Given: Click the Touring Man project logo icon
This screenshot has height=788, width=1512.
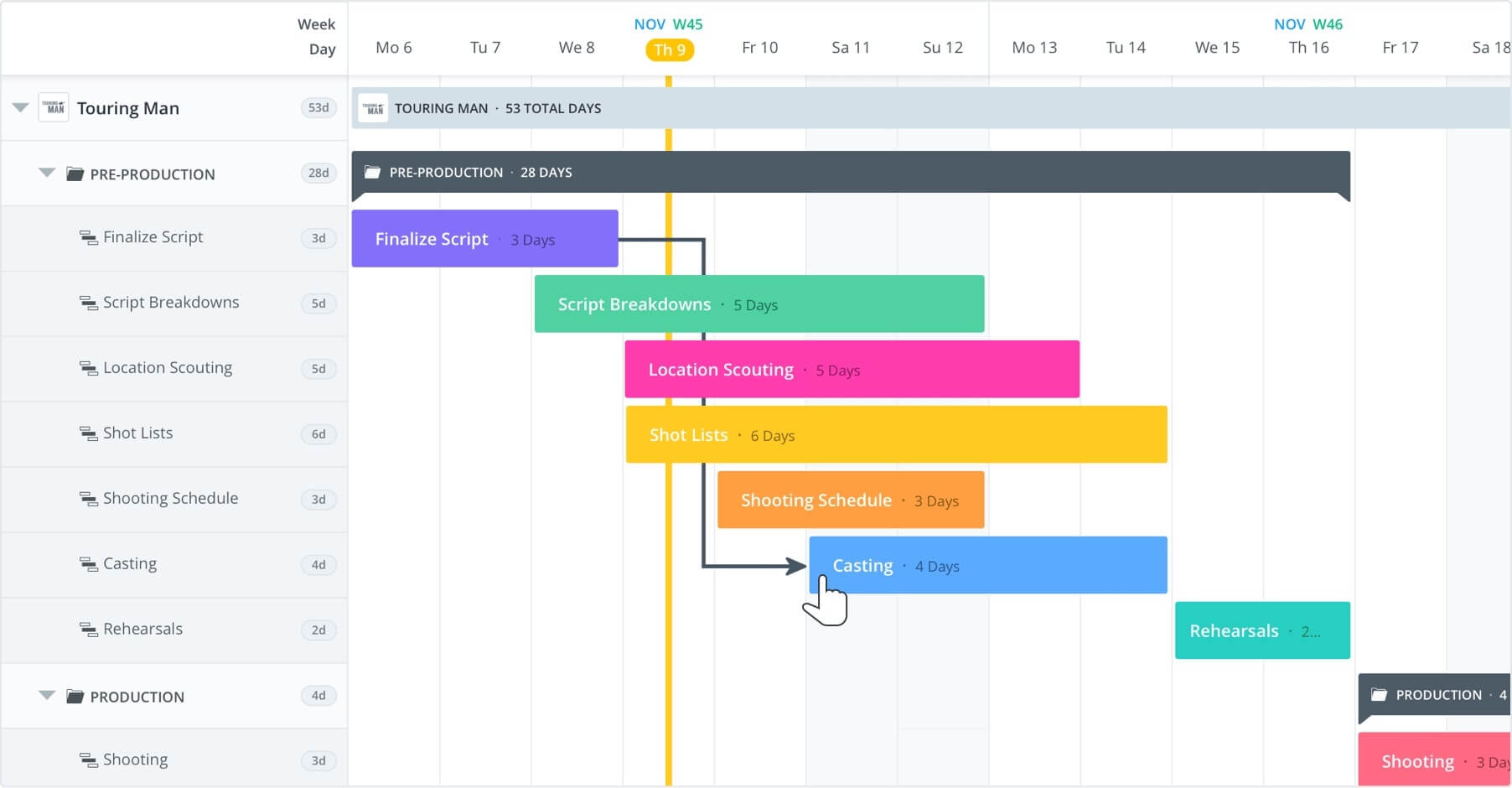Looking at the screenshot, I should pos(54,108).
